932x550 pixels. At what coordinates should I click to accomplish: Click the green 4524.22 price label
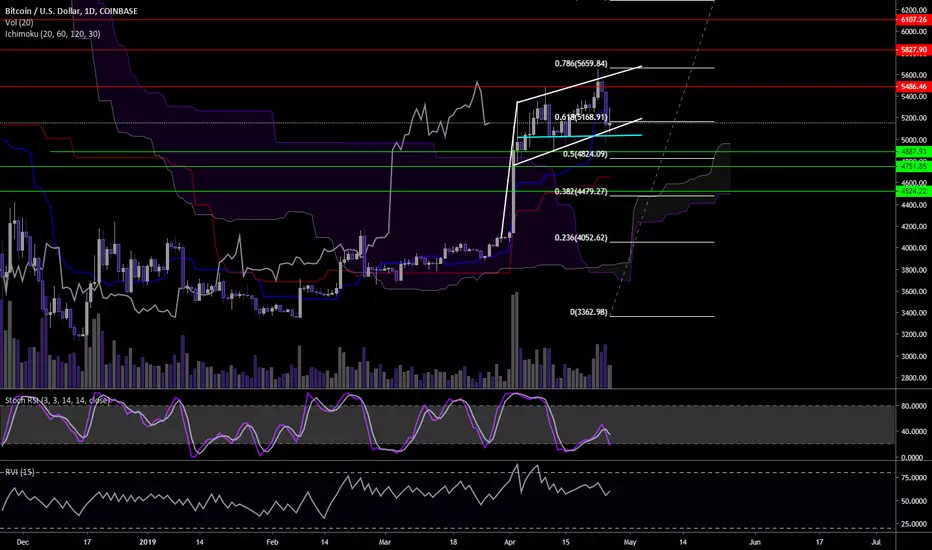click(913, 191)
